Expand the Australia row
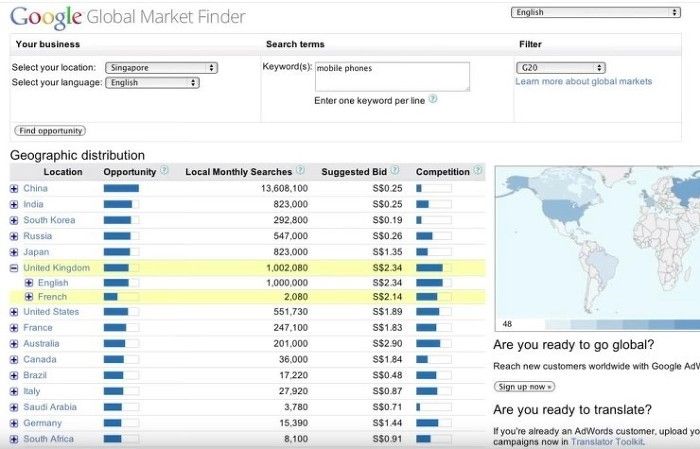Image resolution: width=700 pixels, height=449 pixels. click(x=14, y=344)
